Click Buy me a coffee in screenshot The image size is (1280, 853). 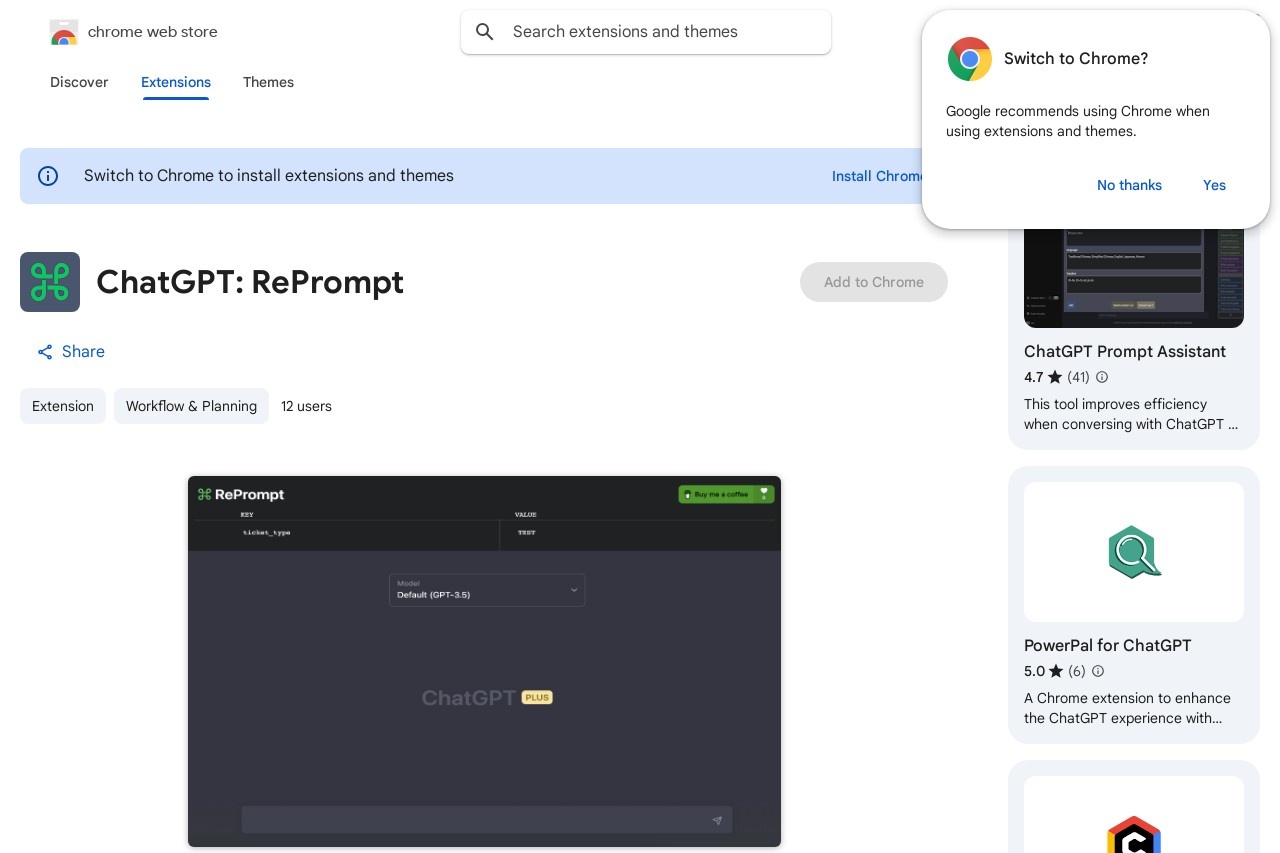tap(726, 494)
